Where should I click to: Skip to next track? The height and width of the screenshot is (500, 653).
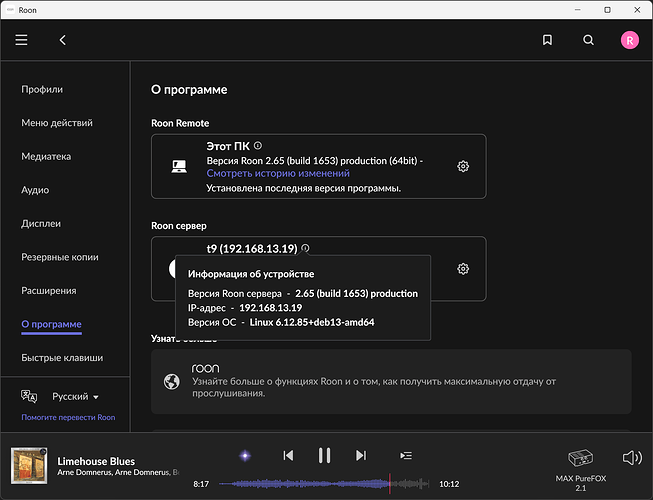click(361, 455)
